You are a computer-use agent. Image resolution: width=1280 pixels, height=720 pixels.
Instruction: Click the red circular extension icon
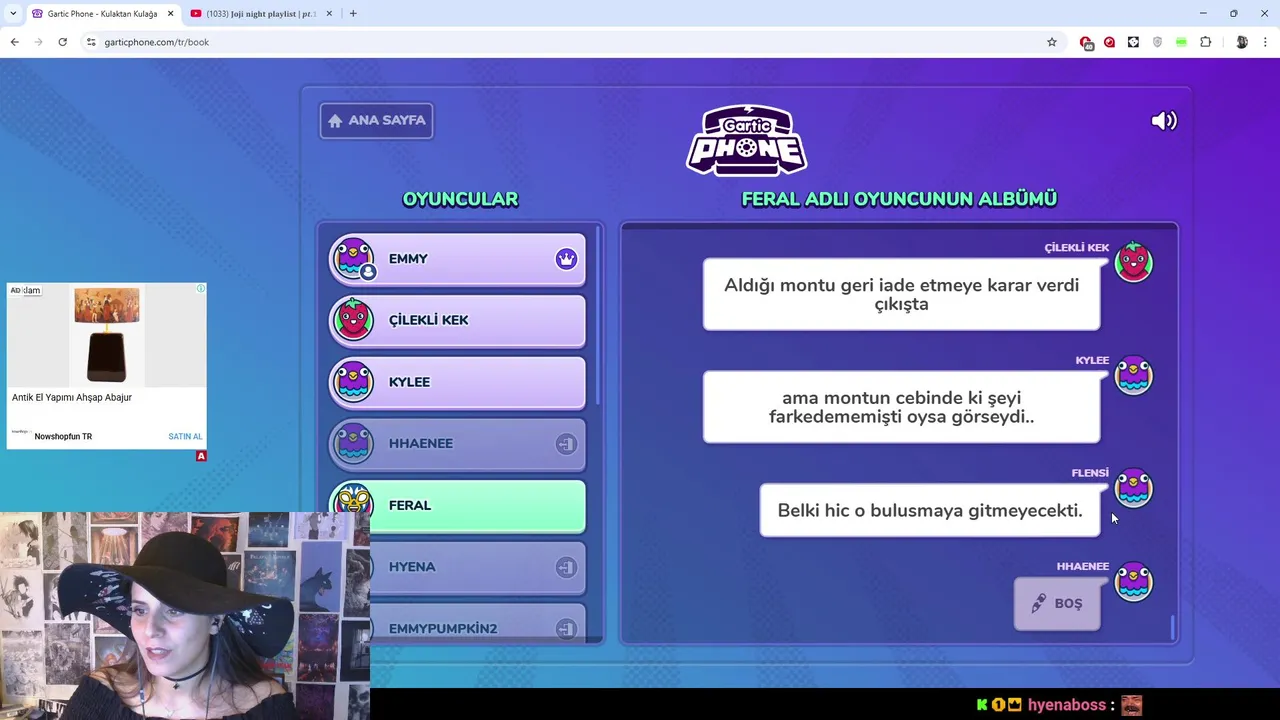click(x=1110, y=42)
